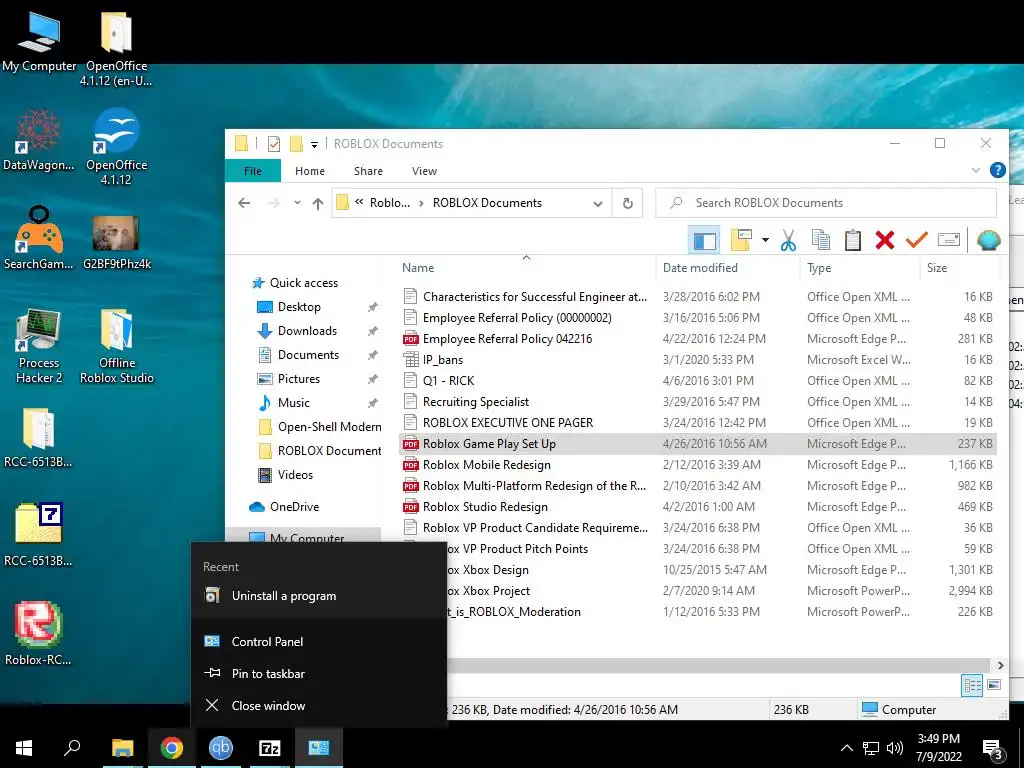Open Customize Quick Access Toolbar dropdown
This screenshot has width=1024, height=768.
tap(314, 144)
